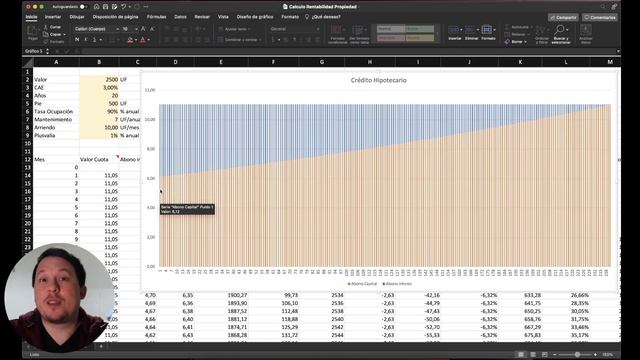Click the zoom out minus button
Image resolution: width=640 pixels, height=360 pixels.
click(555, 355)
